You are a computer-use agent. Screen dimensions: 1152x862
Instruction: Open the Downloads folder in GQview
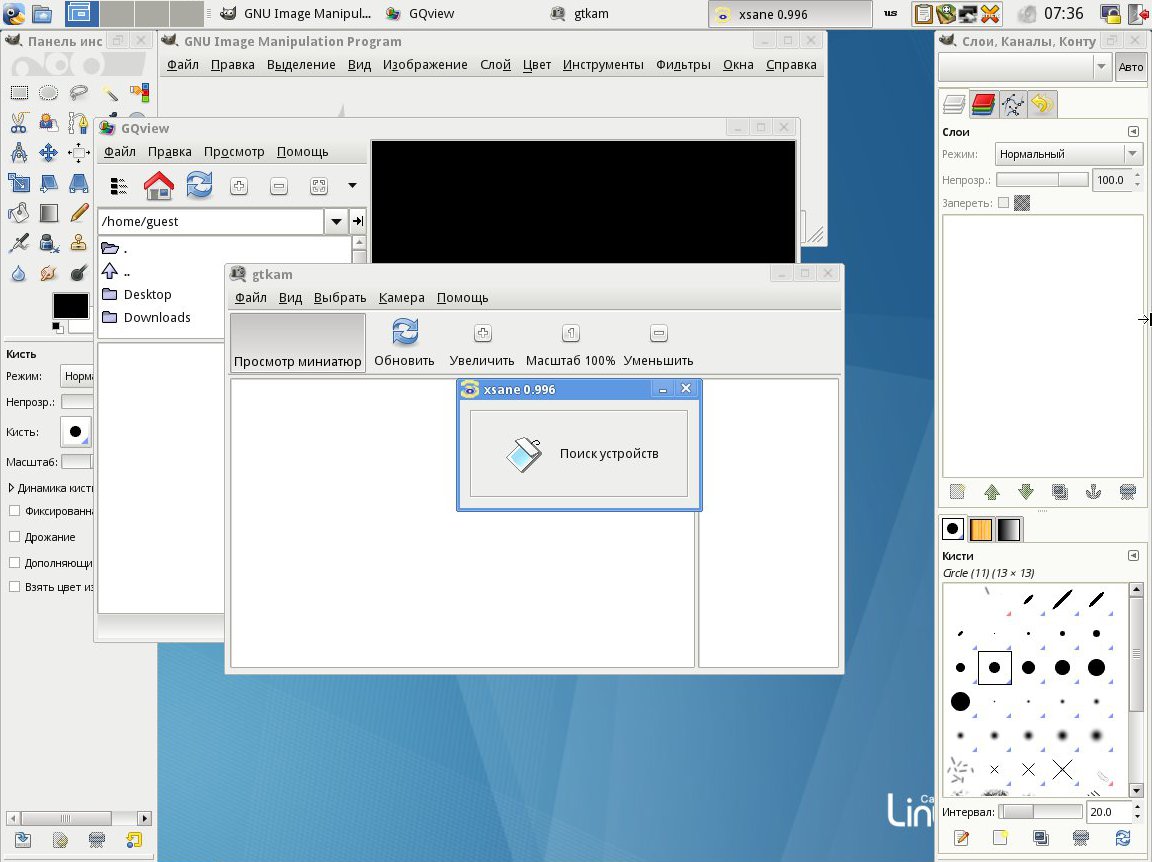point(156,318)
